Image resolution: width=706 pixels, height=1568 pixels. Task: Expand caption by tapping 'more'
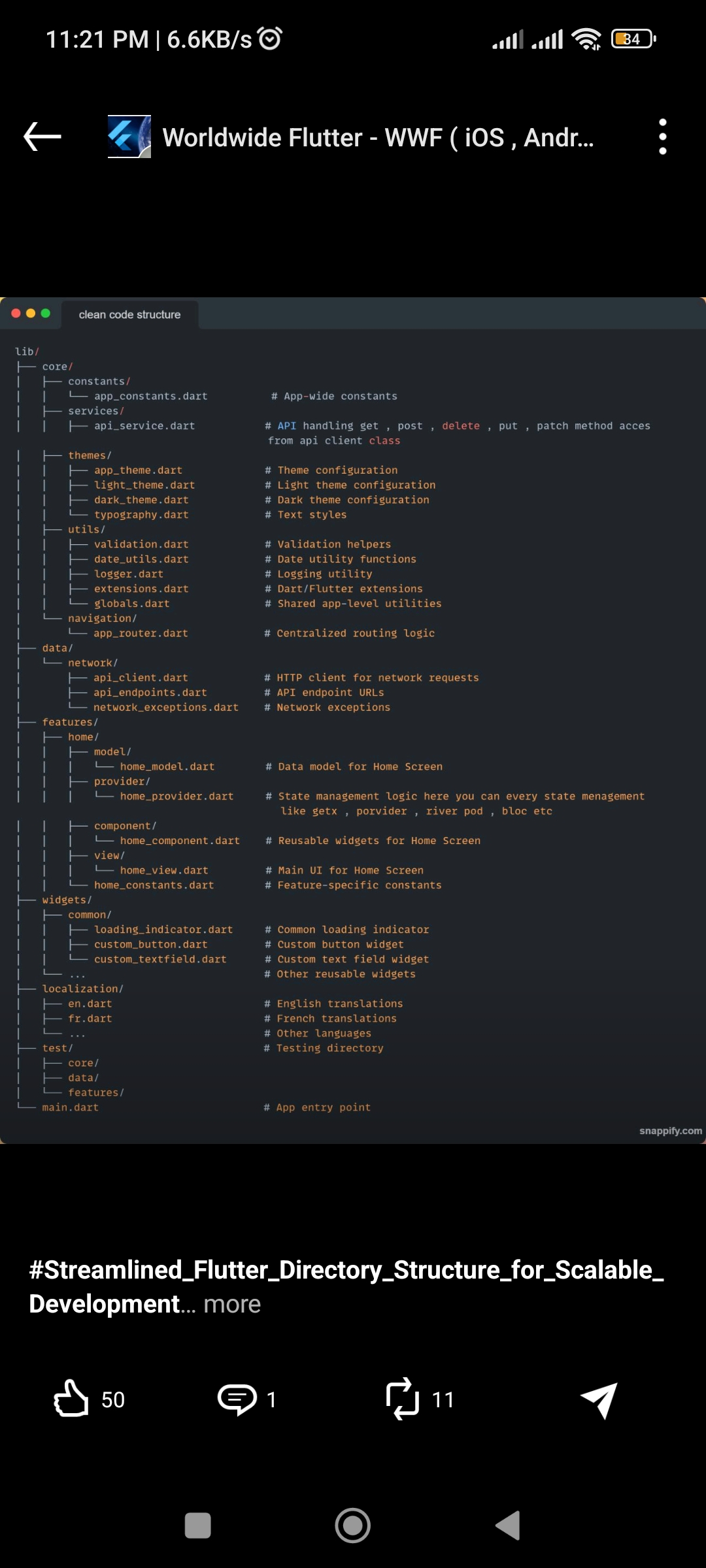[232, 1304]
